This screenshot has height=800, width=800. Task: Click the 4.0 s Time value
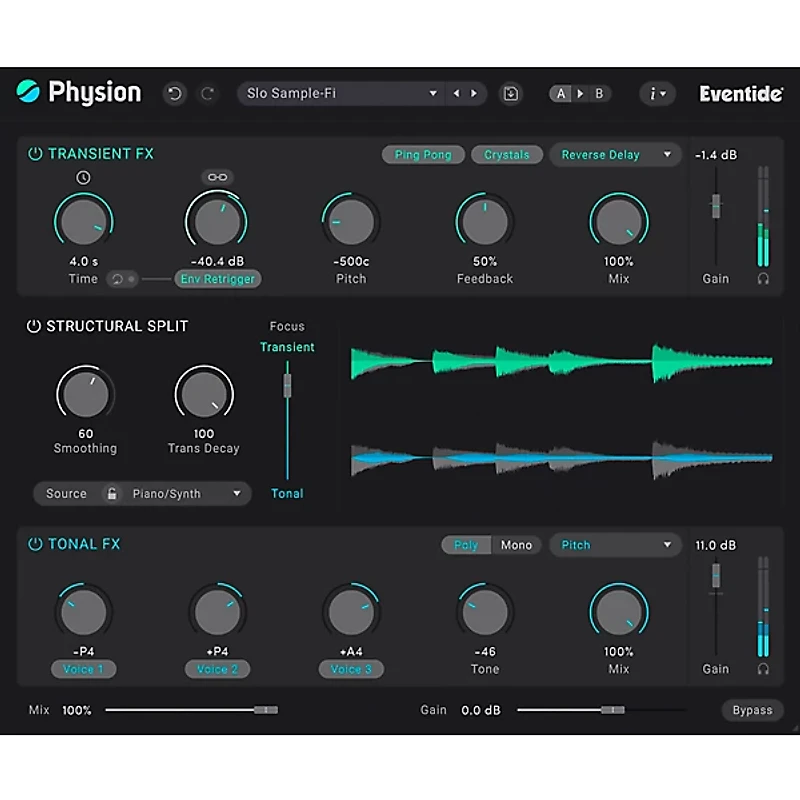[84, 261]
